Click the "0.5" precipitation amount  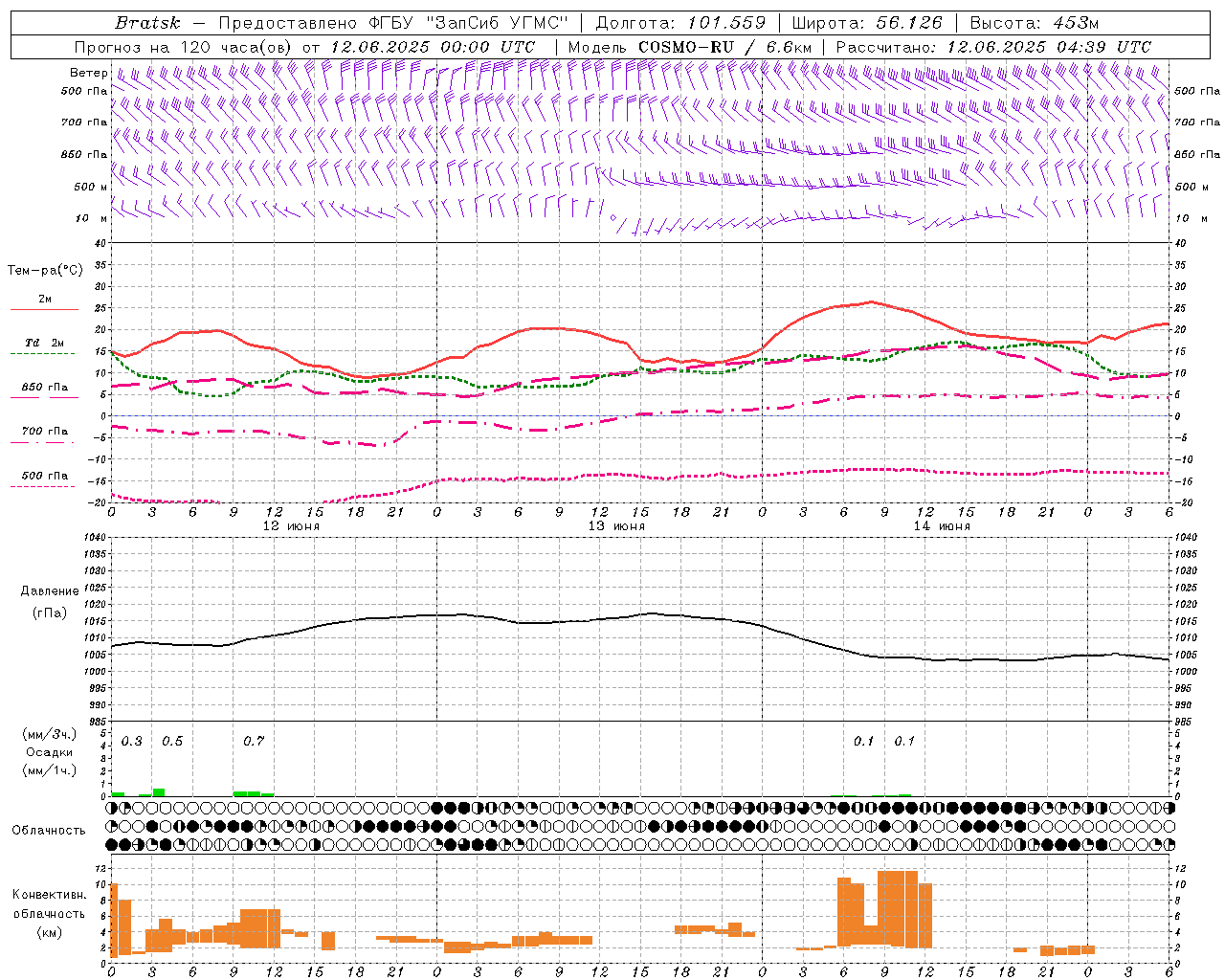click(172, 742)
